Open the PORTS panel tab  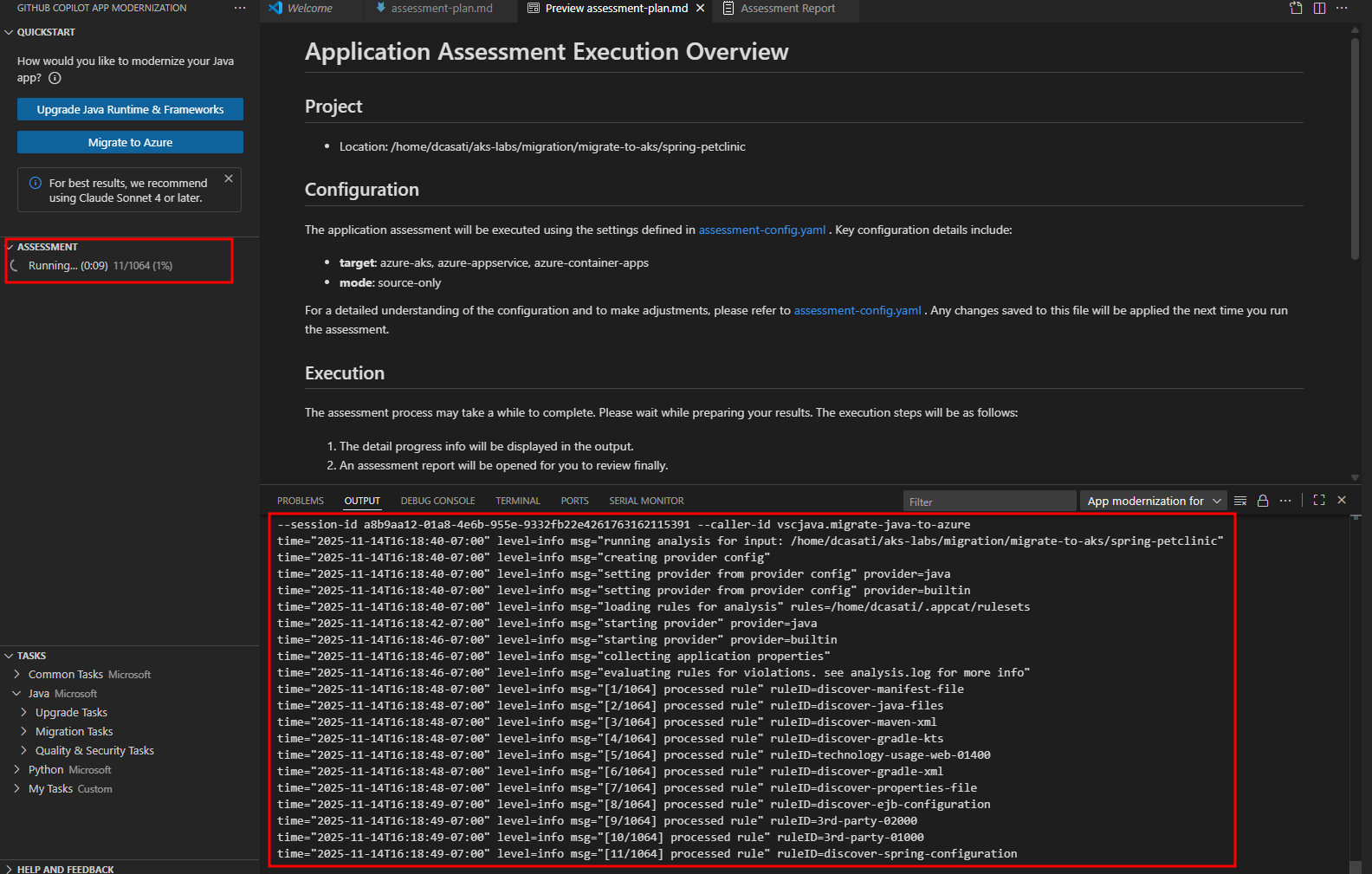(x=574, y=501)
